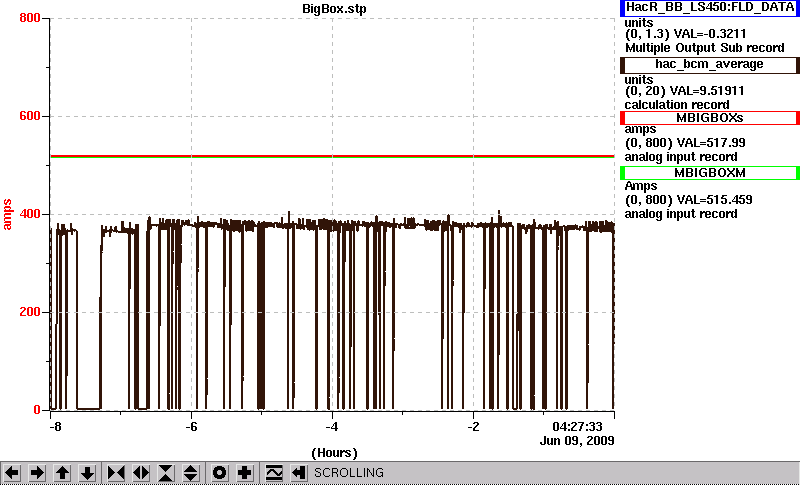Screen dimensions: 800x485
Task: Click the circle auto-scale toolbar button
Action: click(x=219, y=473)
